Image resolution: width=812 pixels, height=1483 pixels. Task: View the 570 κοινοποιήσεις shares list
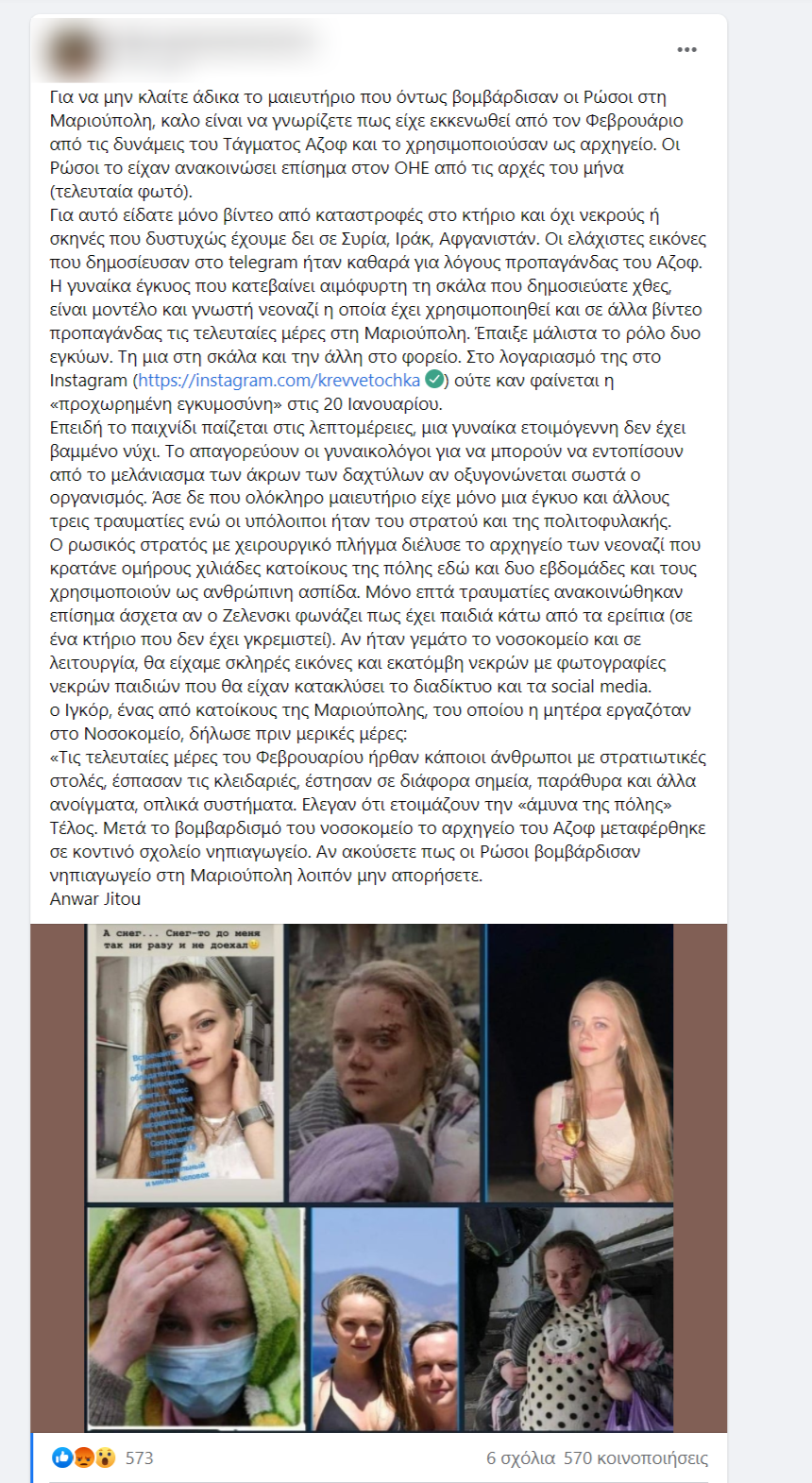635,1457
